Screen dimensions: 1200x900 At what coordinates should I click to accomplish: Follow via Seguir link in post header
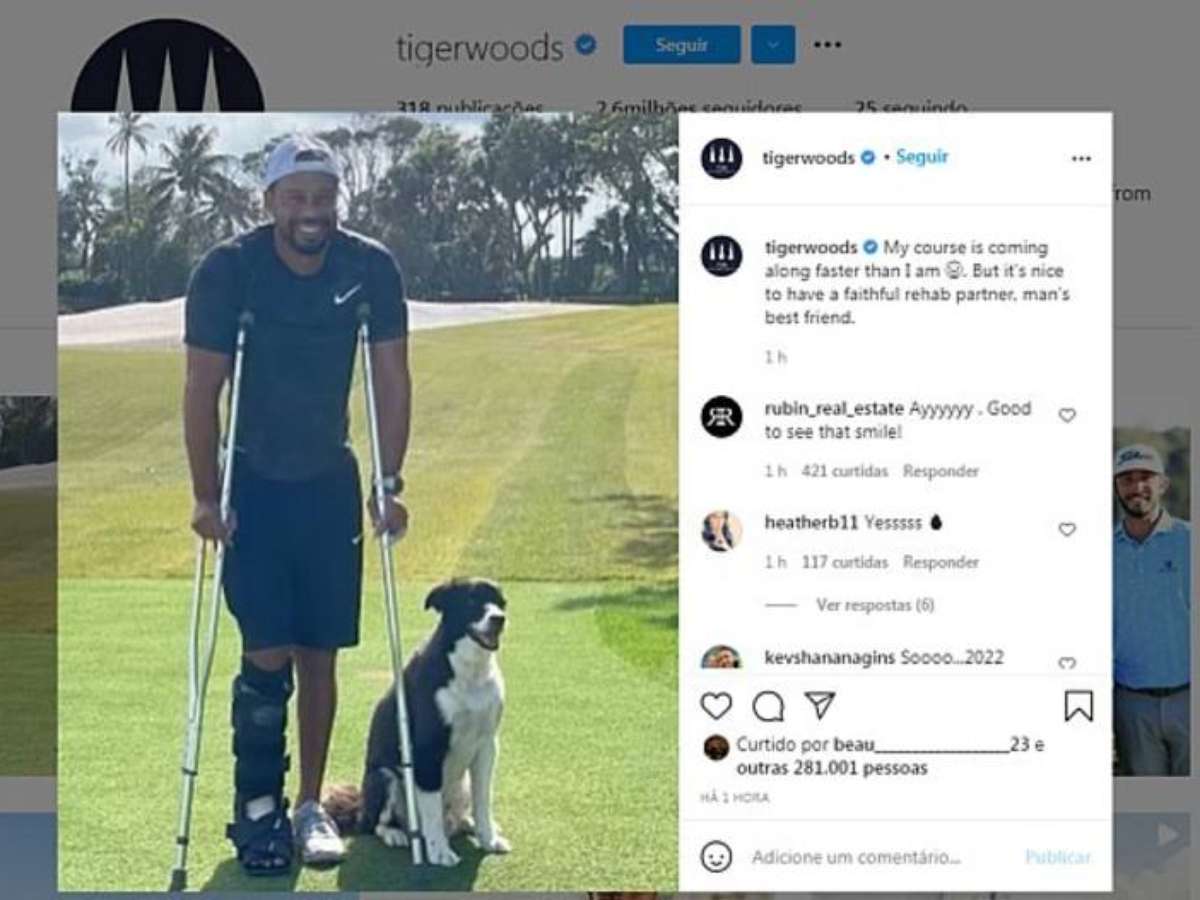coord(922,157)
